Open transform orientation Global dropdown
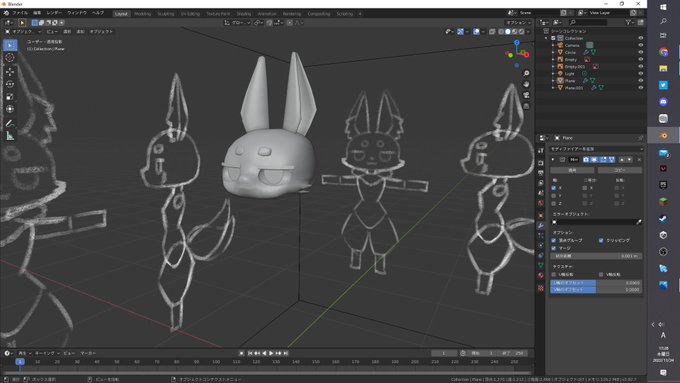 [x=237, y=23]
